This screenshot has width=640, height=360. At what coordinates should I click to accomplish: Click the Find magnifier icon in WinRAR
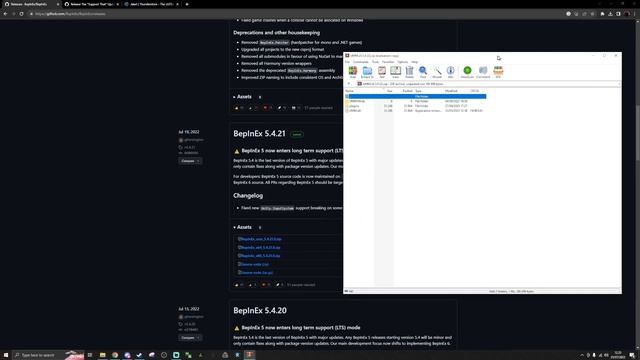pos(423,72)
